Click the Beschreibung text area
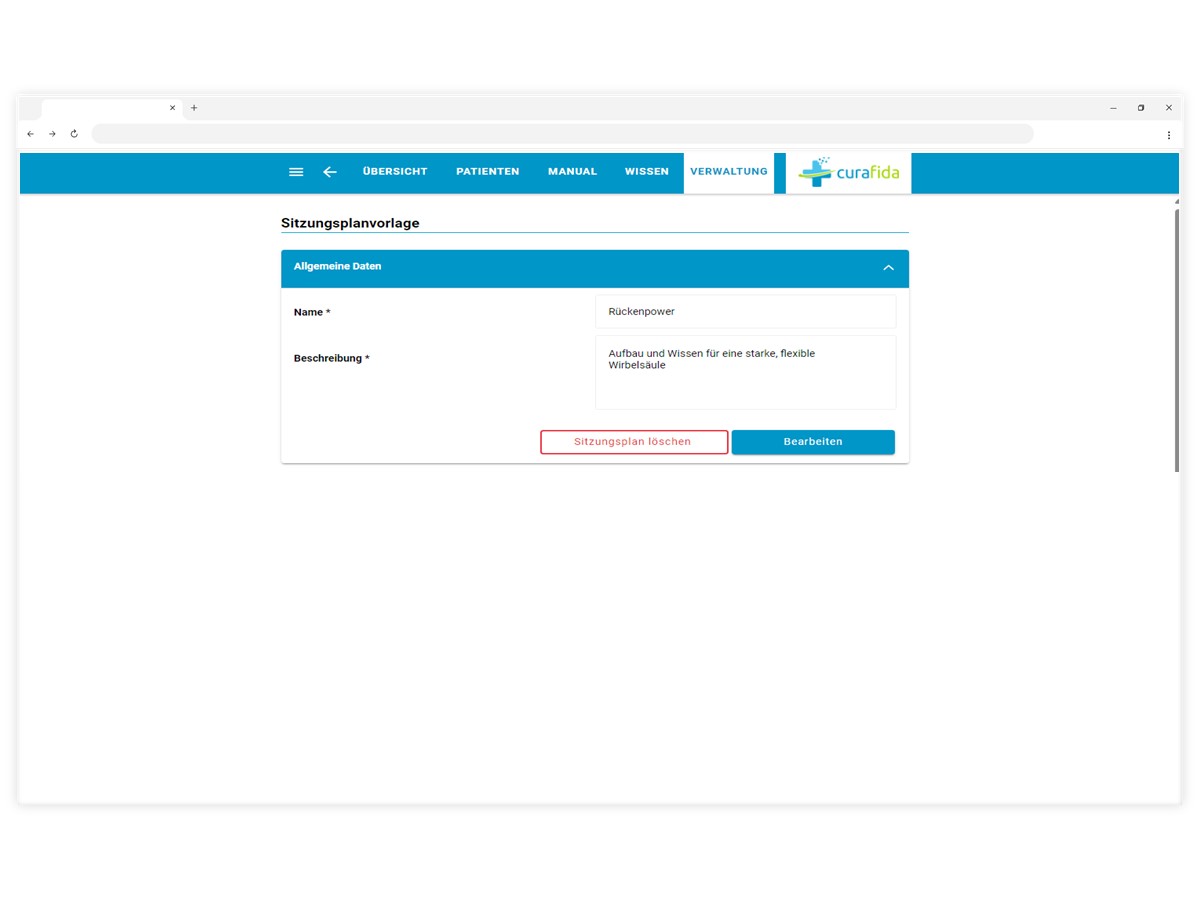 click(746, 372)
